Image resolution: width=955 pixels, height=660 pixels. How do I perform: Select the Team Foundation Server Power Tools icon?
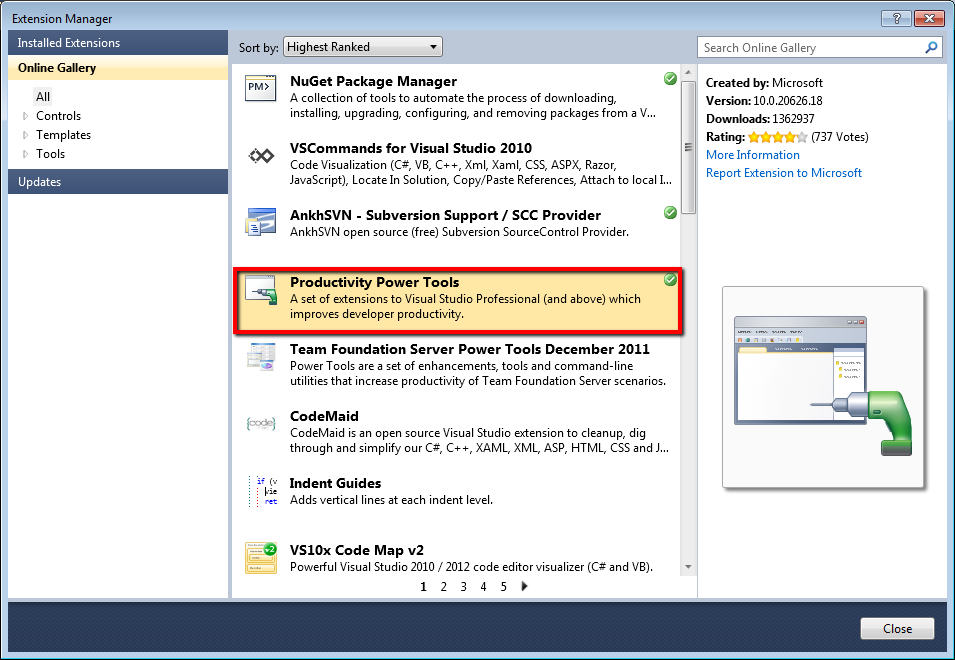coord(260,357)
